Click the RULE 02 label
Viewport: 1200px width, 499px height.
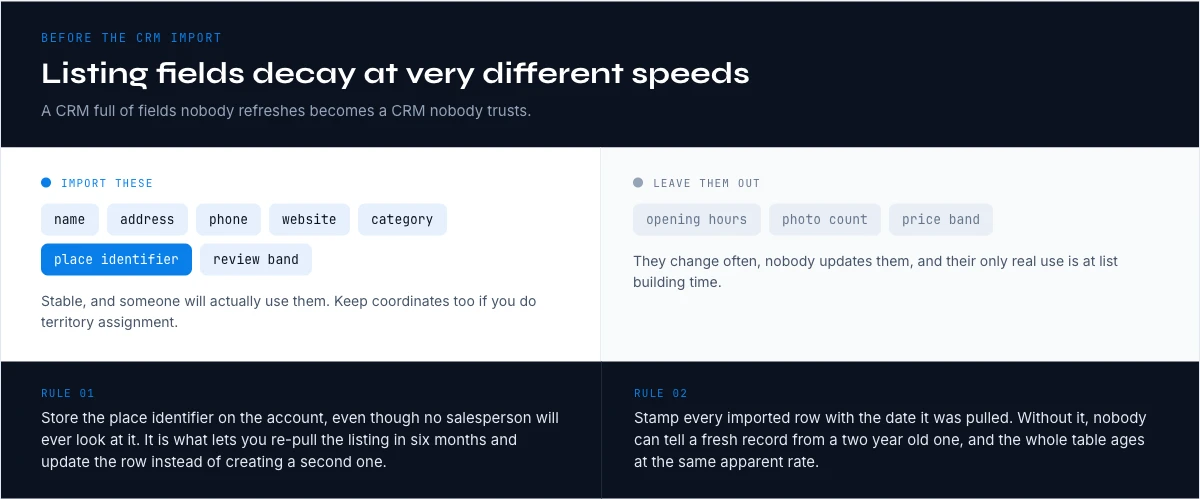point(661,393)
